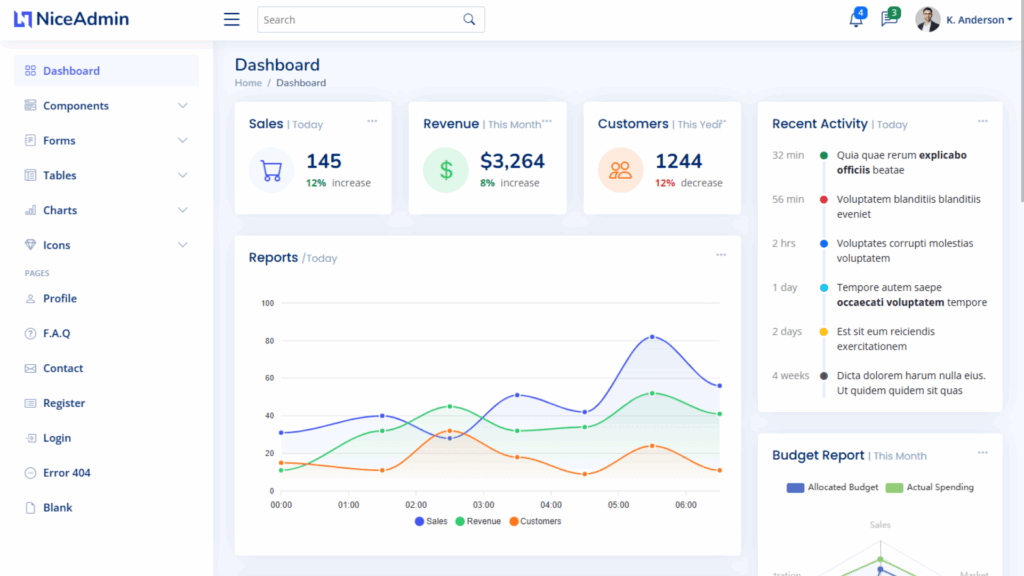Open the Contact page
The image size is (1024, 576).
point(63,368)
